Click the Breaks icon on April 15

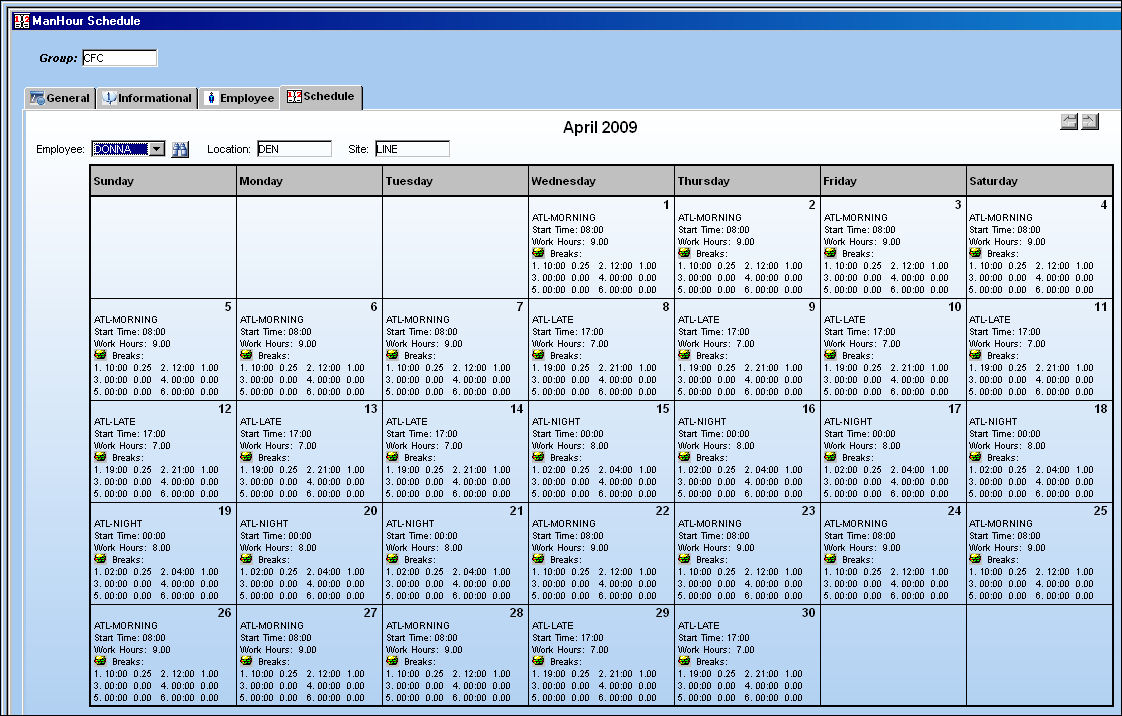point(538,457)
